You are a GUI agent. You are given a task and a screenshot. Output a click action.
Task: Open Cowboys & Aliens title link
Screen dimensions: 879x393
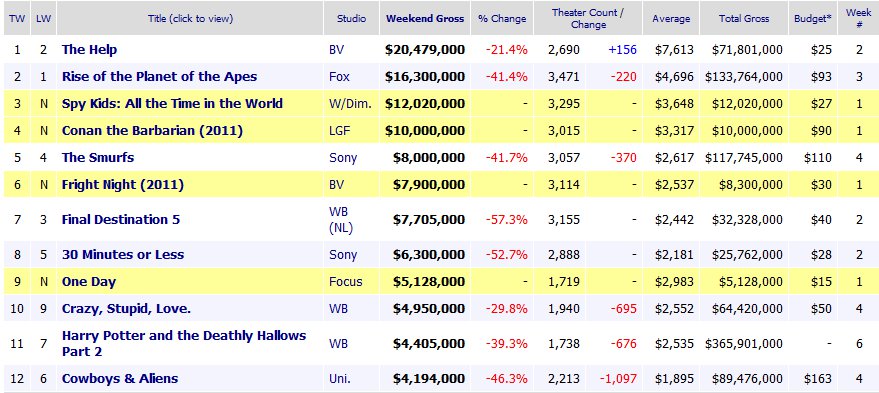coord(119,378)
